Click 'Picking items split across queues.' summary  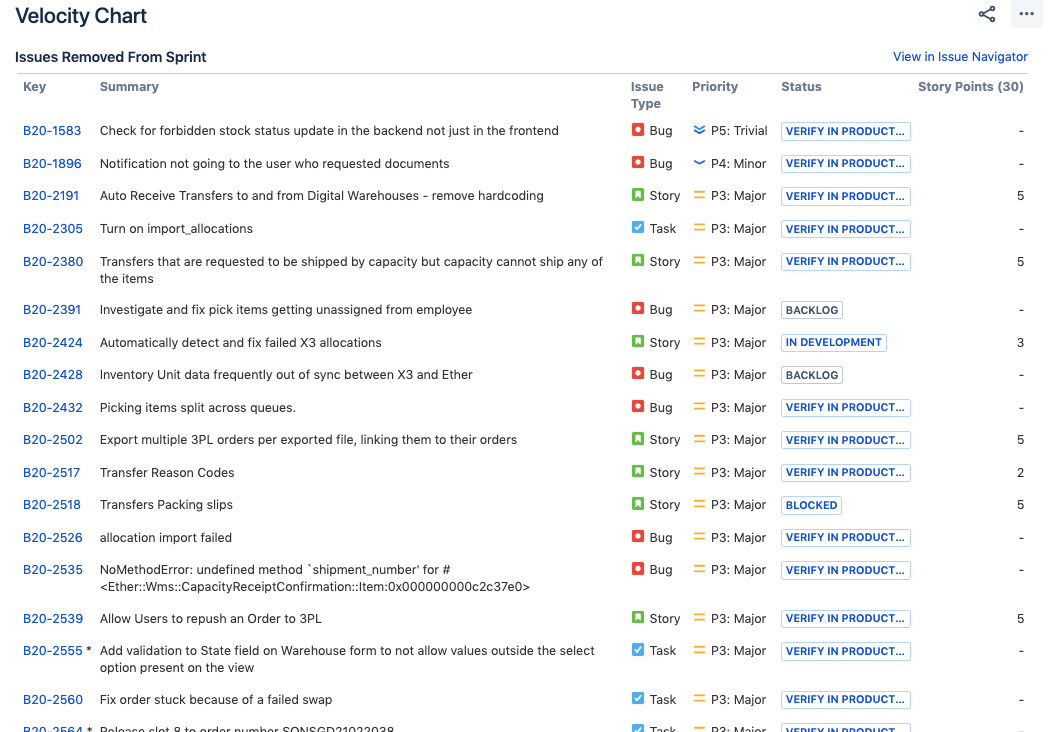click(198, 407)
